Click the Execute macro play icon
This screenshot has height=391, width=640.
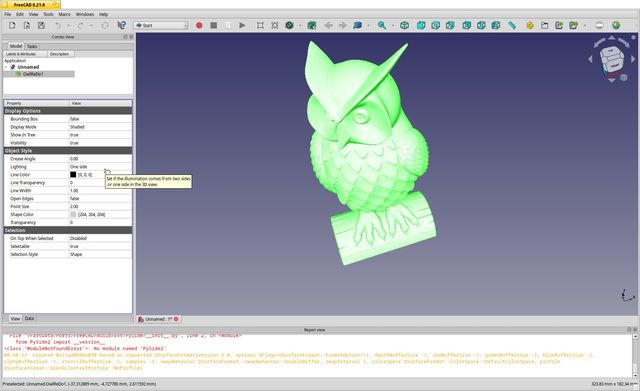[242, 25]
